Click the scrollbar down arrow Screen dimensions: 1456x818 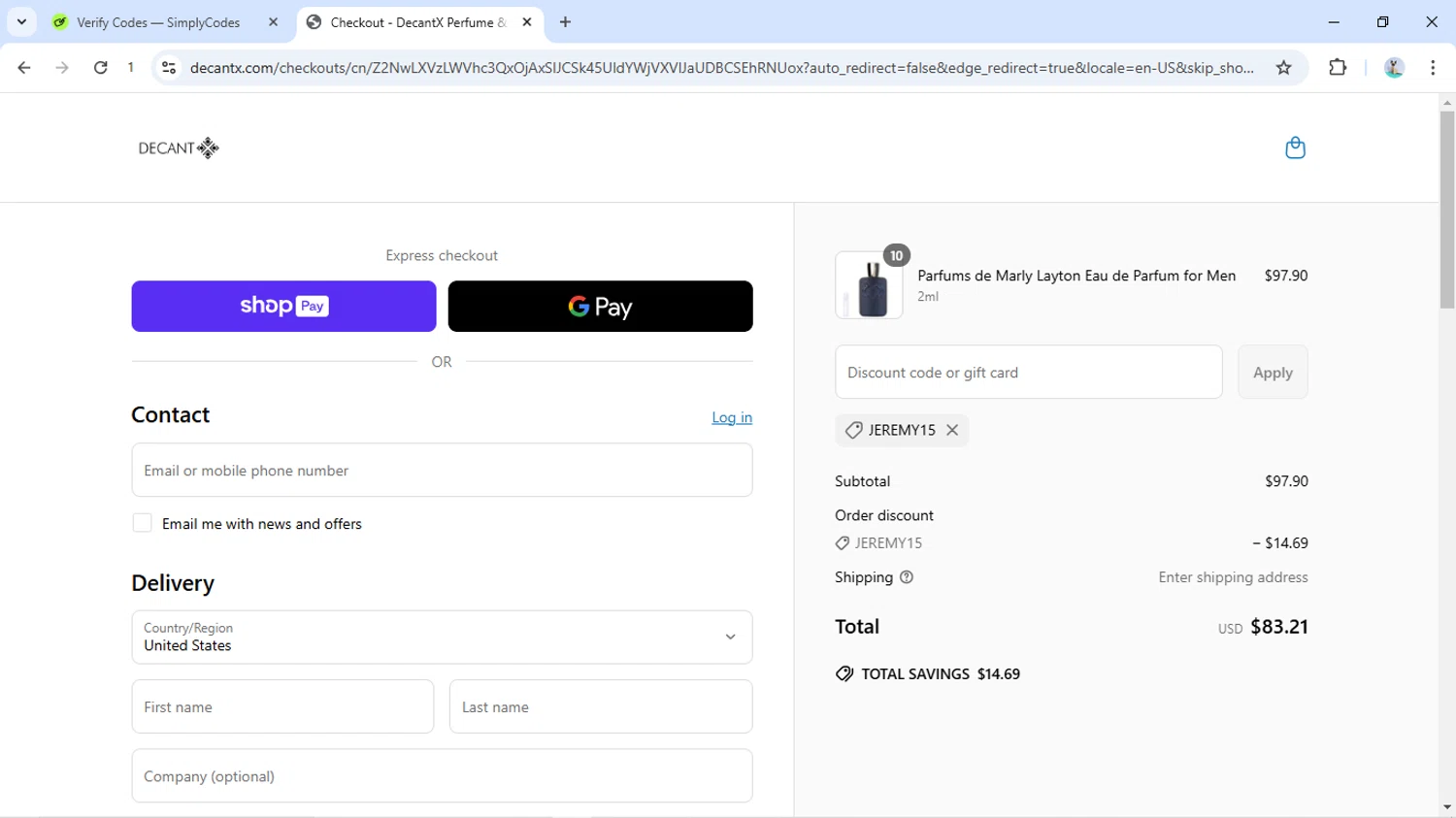[x=1447, y=807]
